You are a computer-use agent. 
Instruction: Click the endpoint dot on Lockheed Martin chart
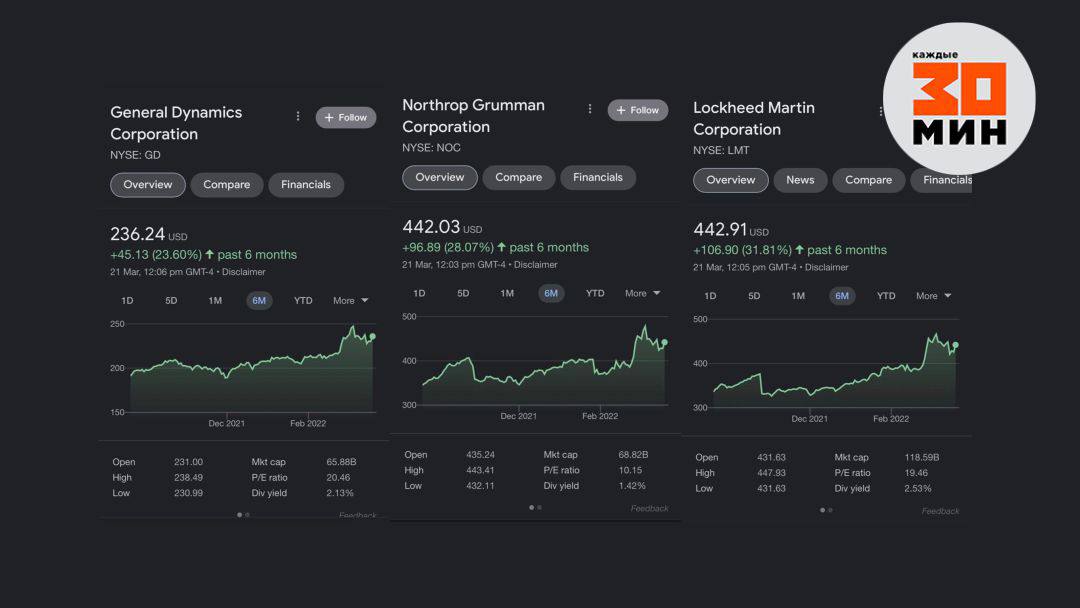click(955, 345)
